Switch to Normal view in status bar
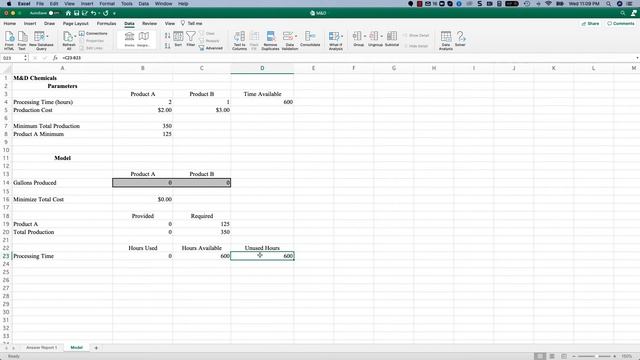 coord(540,356)
